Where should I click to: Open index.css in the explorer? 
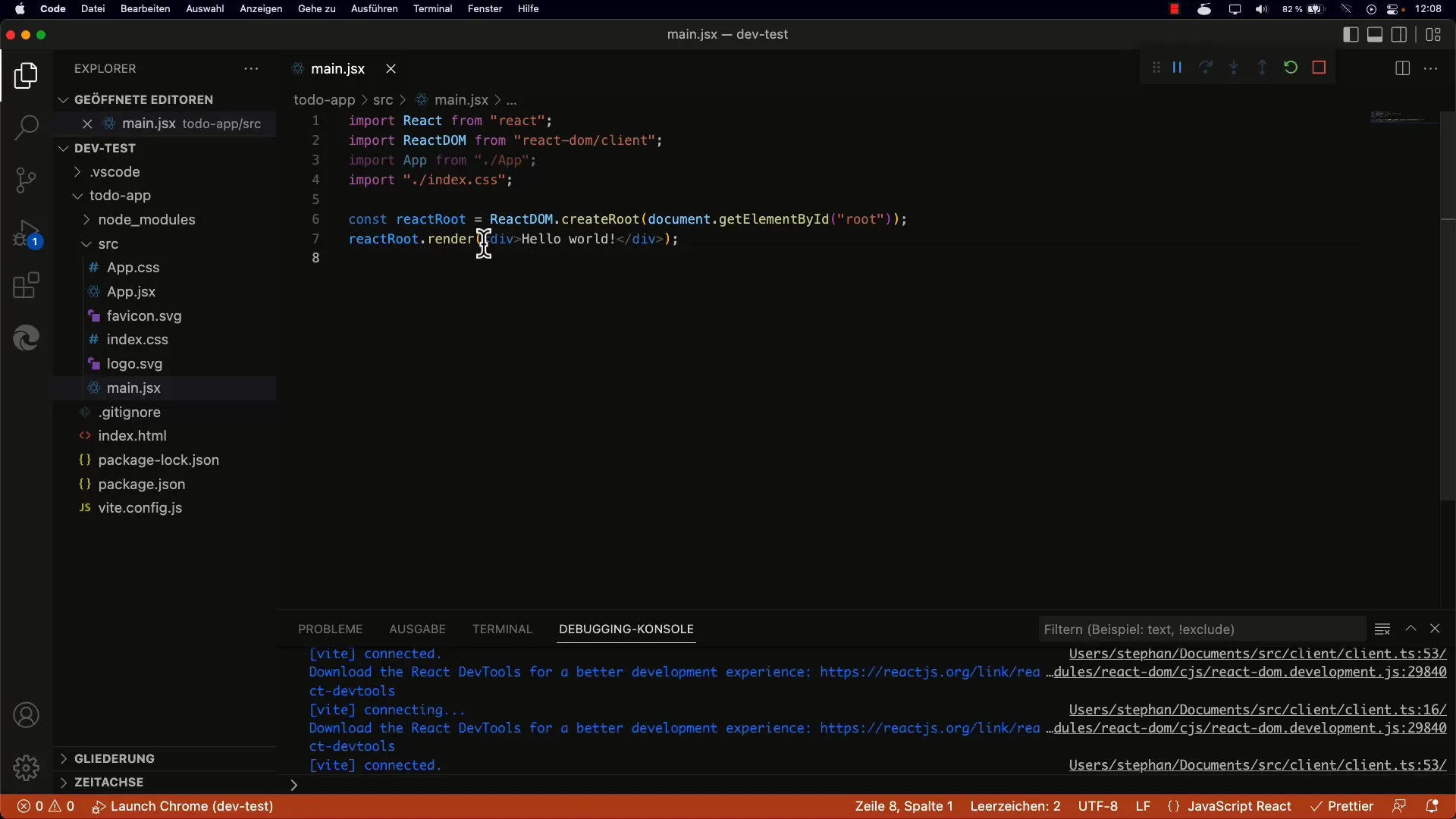coord(137,339)
